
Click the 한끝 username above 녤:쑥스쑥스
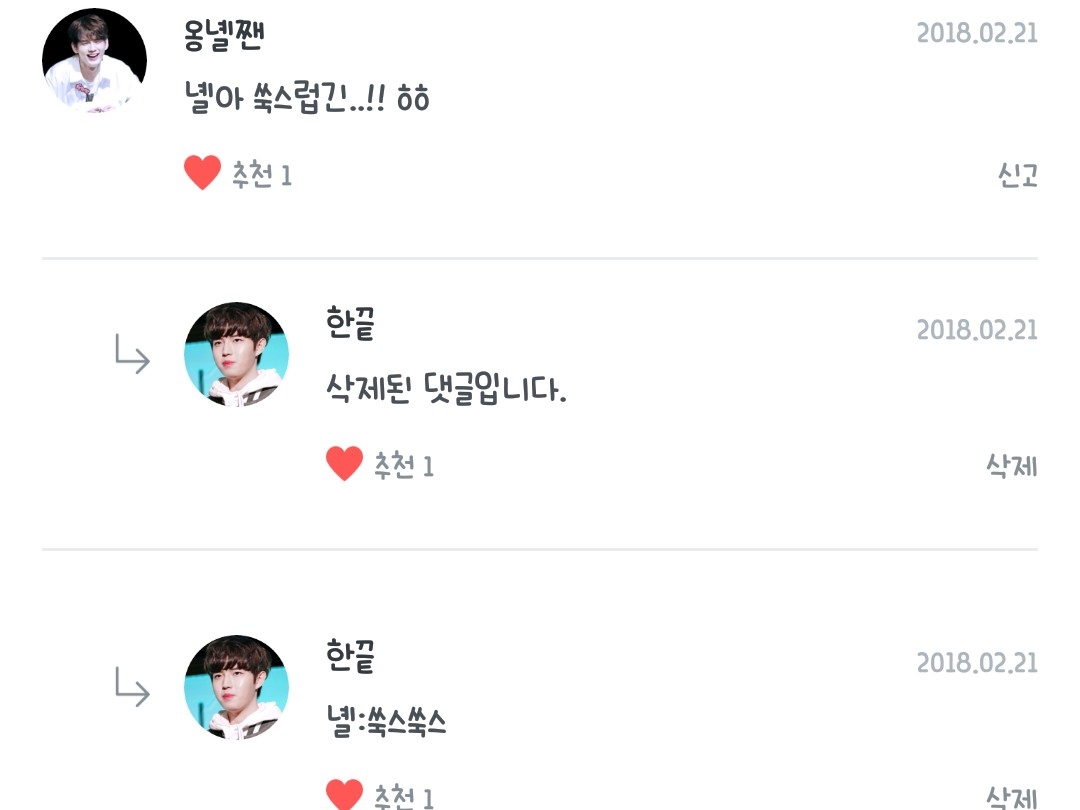click(351, 656)
